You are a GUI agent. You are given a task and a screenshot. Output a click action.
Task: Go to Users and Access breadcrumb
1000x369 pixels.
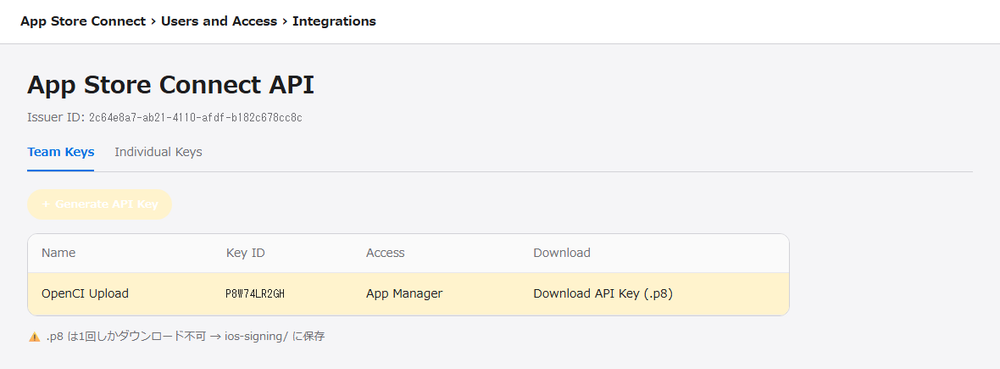click(219, 21)
